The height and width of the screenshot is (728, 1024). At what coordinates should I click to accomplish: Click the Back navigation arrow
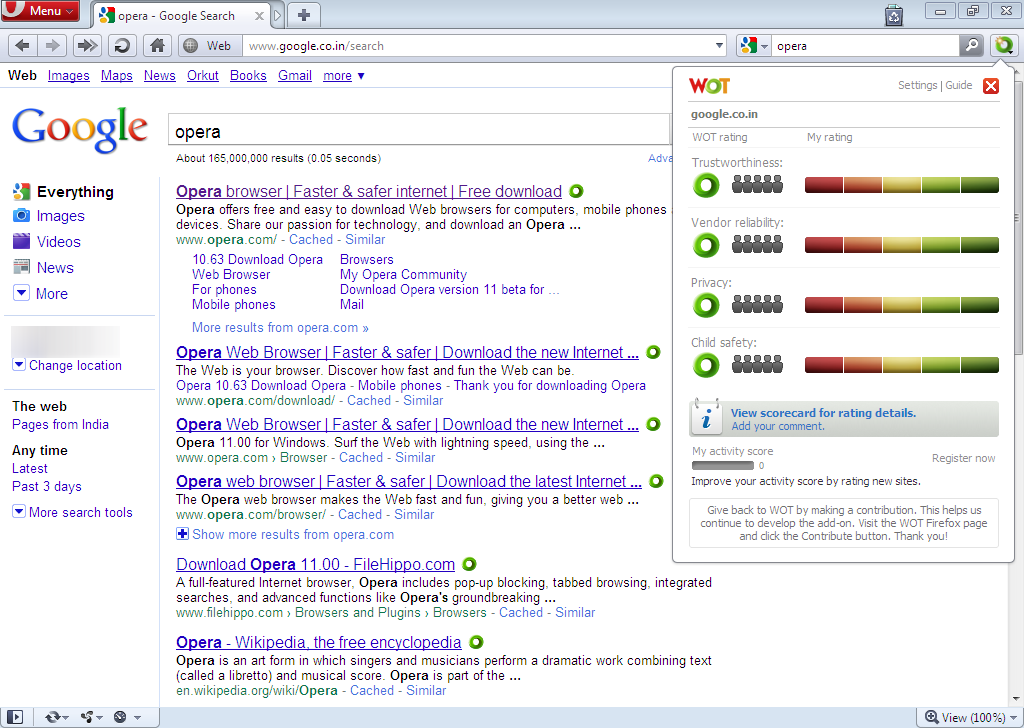(23, 45)
